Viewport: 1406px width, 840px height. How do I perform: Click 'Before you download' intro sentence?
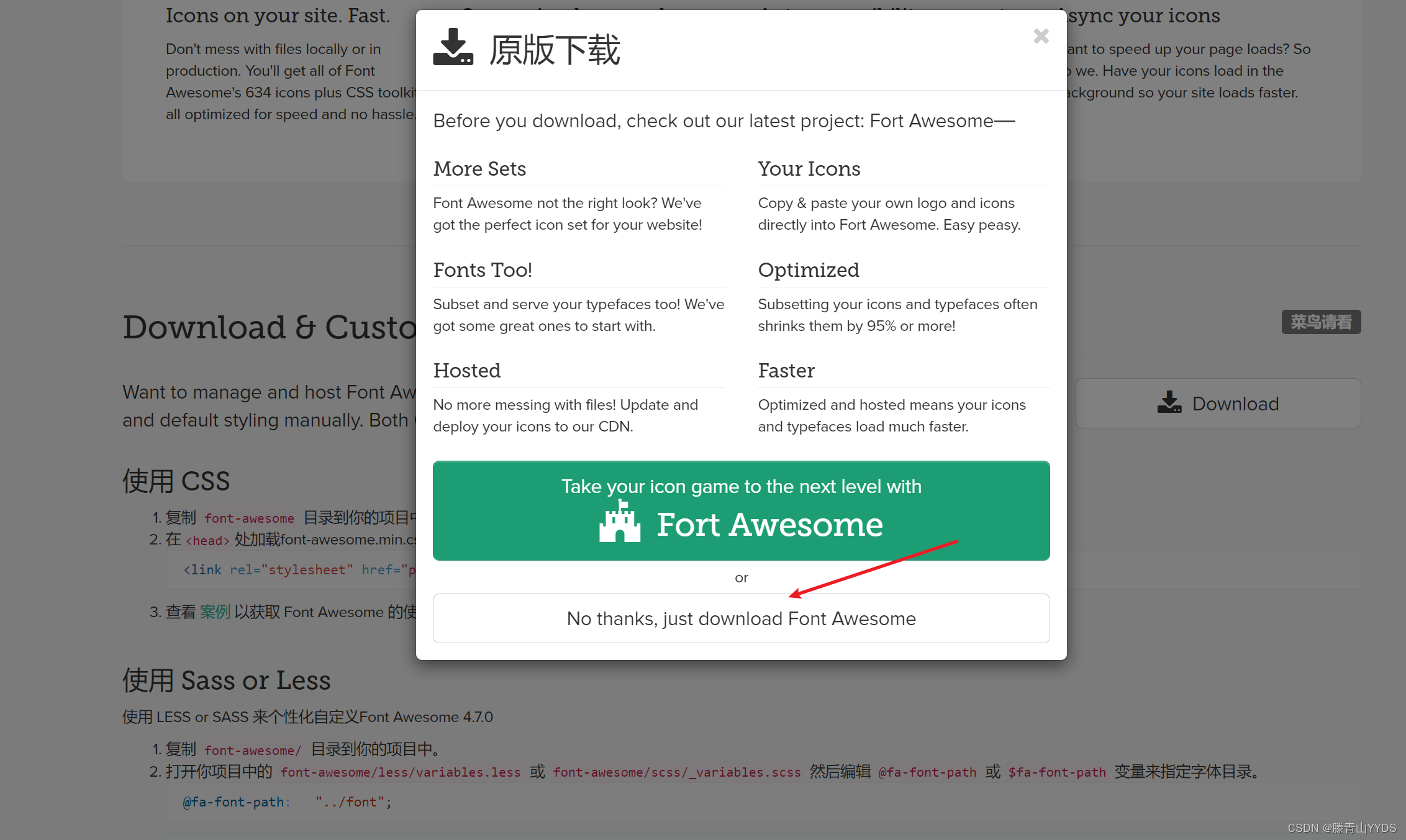[723, 120]
